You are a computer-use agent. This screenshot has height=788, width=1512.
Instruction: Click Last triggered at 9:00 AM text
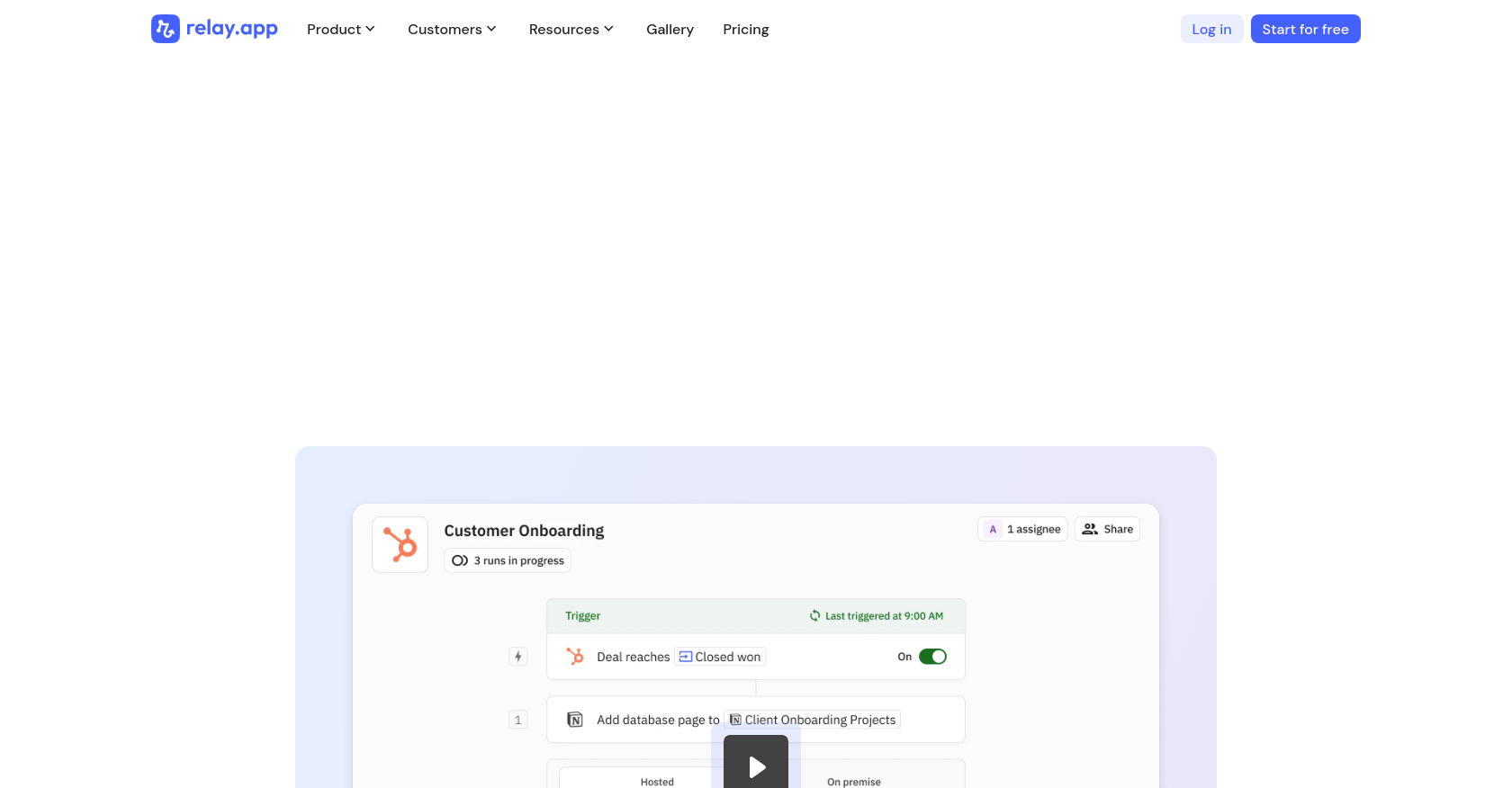(x=884, y=616)
